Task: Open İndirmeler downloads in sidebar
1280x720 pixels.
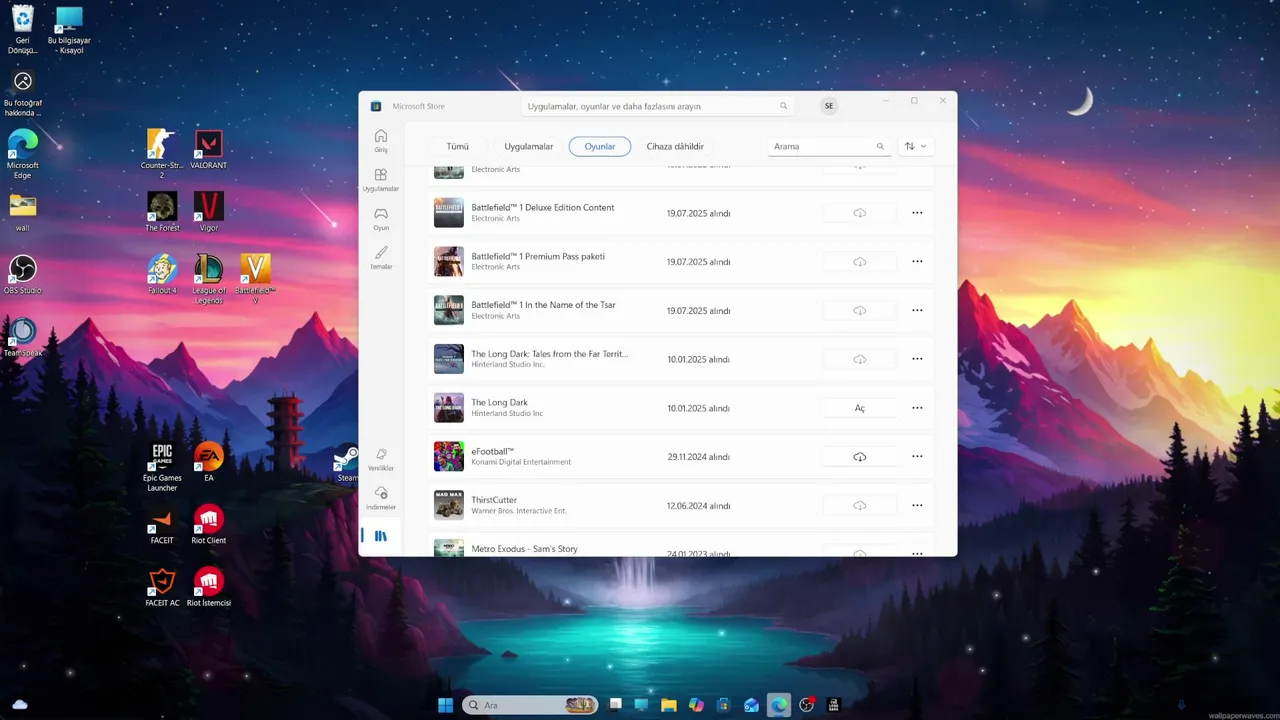Action: click(x=380, y=498)
